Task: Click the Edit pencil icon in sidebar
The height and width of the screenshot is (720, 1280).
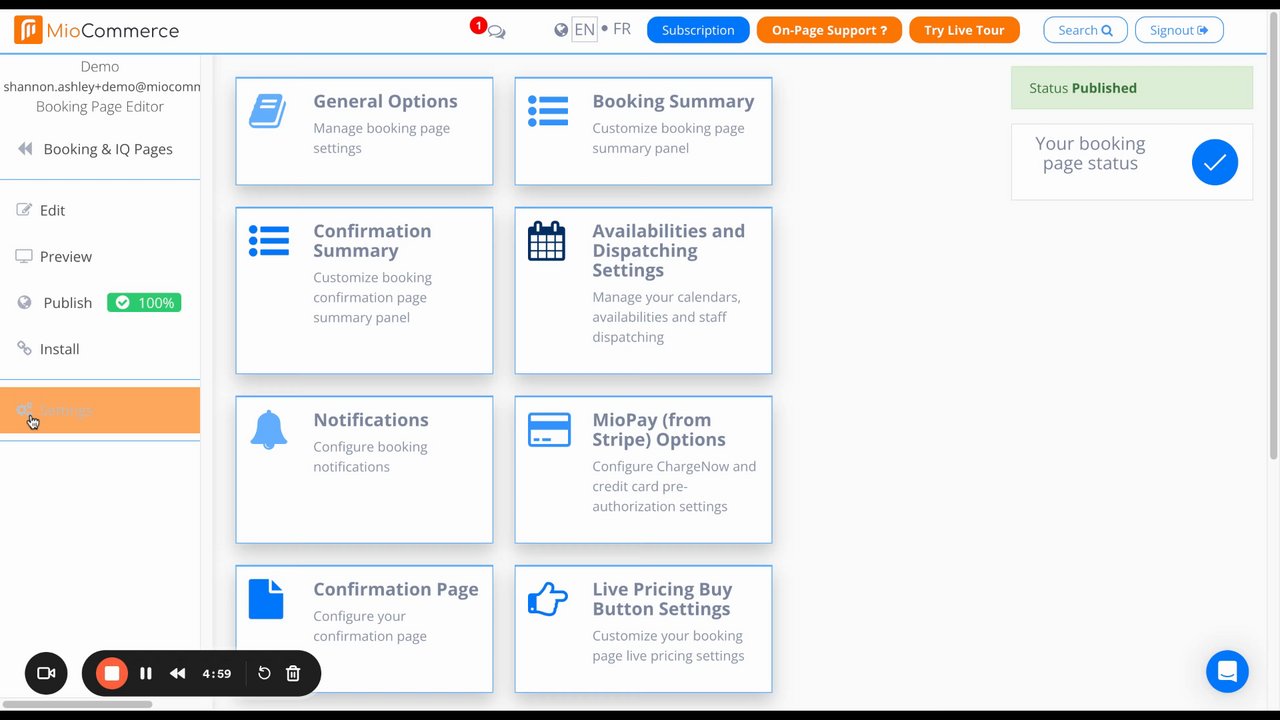Action: tap(24, 210)
